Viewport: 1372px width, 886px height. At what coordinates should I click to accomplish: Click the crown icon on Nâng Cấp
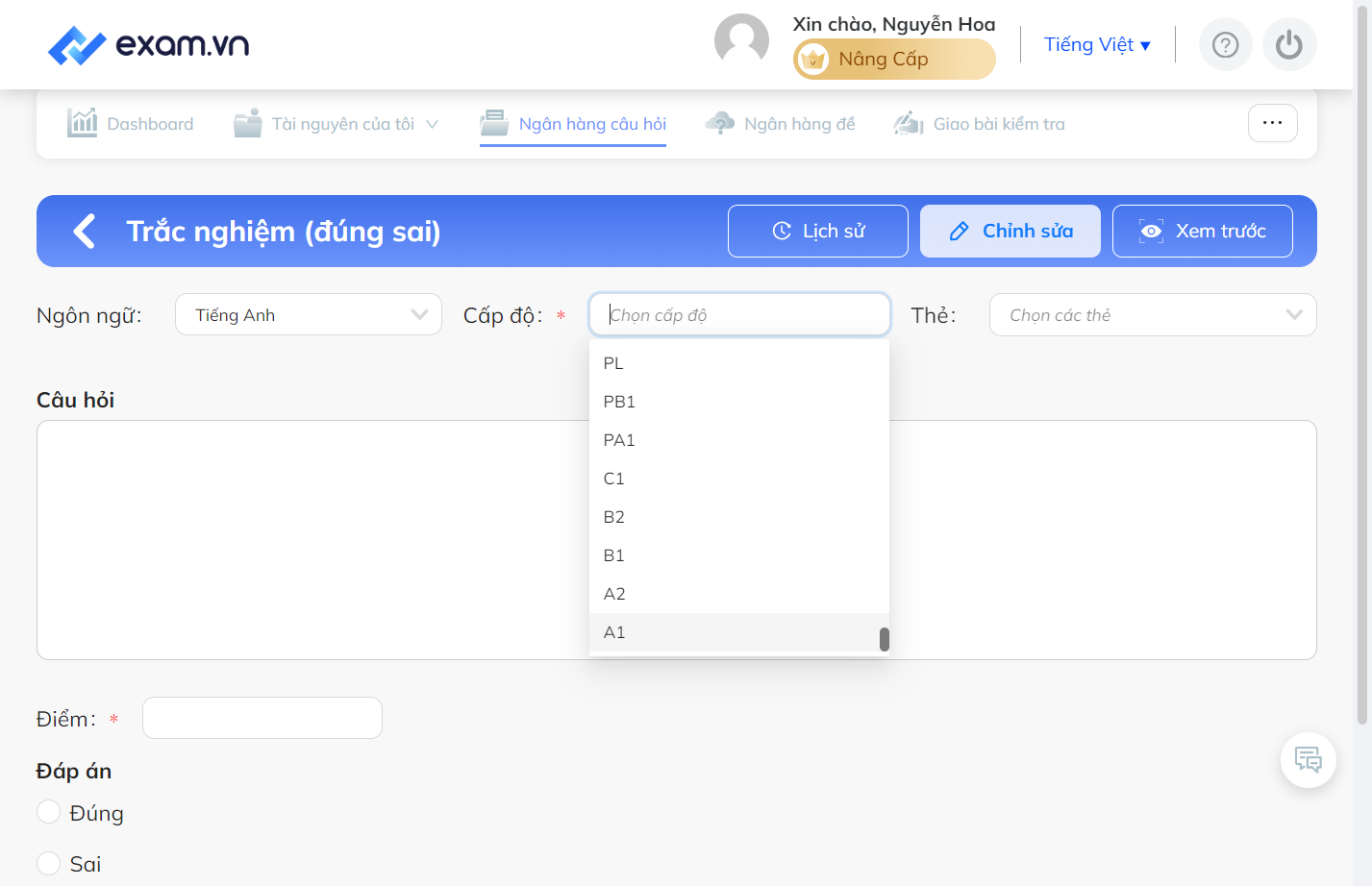click(x=813, y=60)
